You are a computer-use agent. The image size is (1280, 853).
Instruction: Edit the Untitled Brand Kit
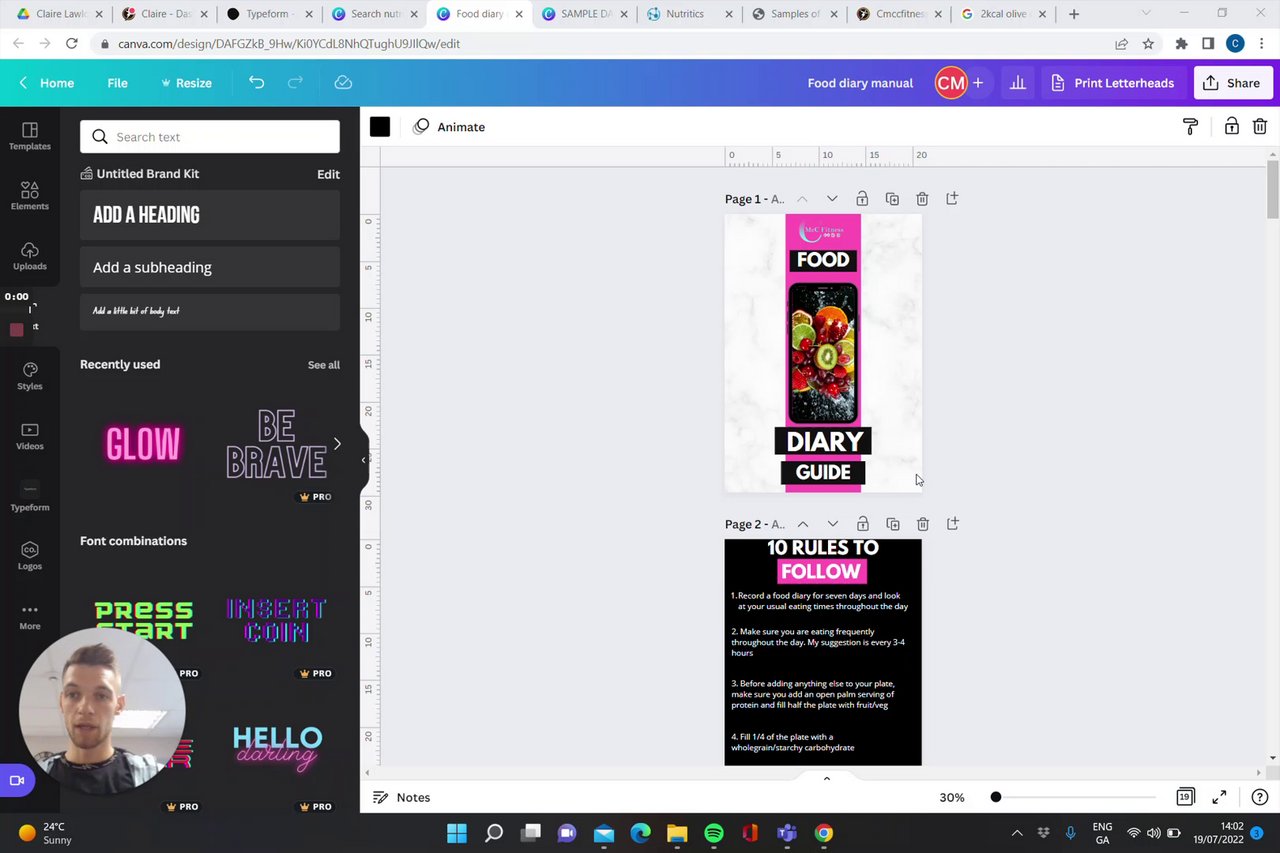[x=328, y=174]
